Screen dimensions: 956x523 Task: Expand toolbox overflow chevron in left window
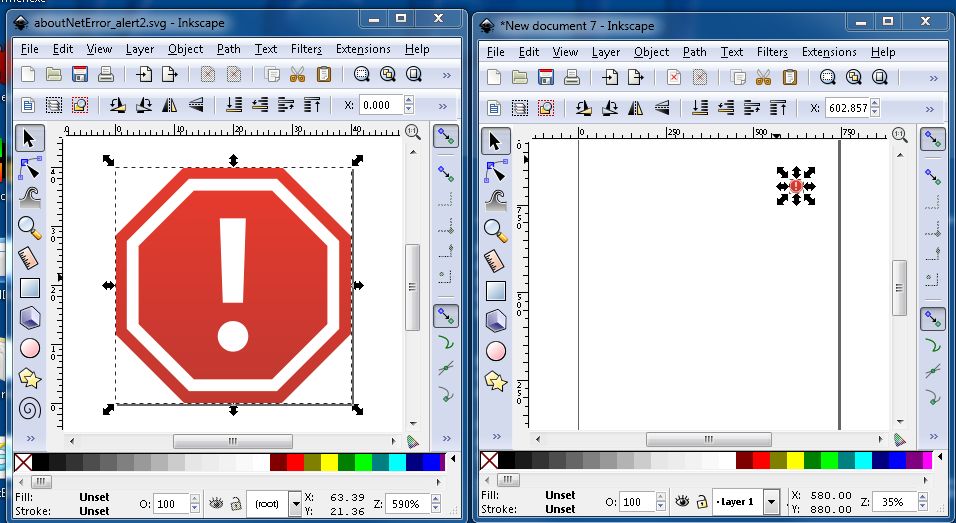pos(30,438)
